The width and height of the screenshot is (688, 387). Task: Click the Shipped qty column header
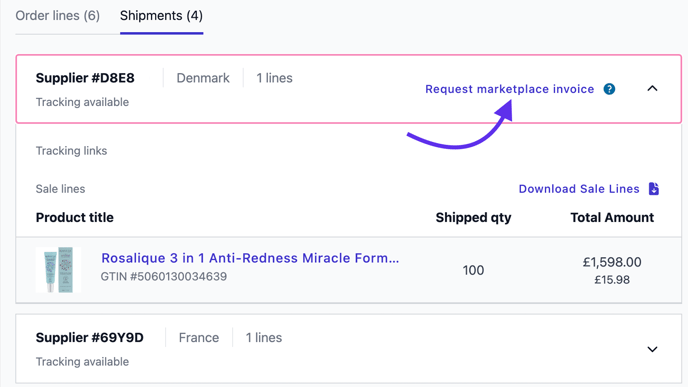[x=473, y=218]
